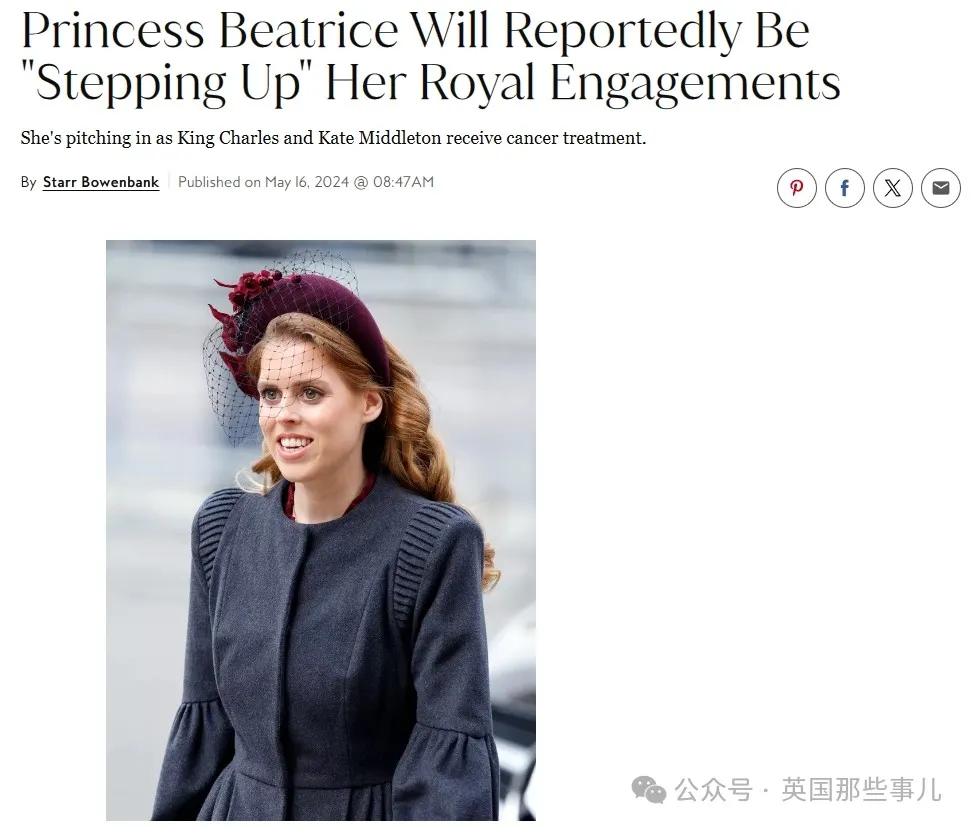Viewport: 972px width, 828px height.
Task: Open the Princess Beatrice photo
Action: pos(320,530)
